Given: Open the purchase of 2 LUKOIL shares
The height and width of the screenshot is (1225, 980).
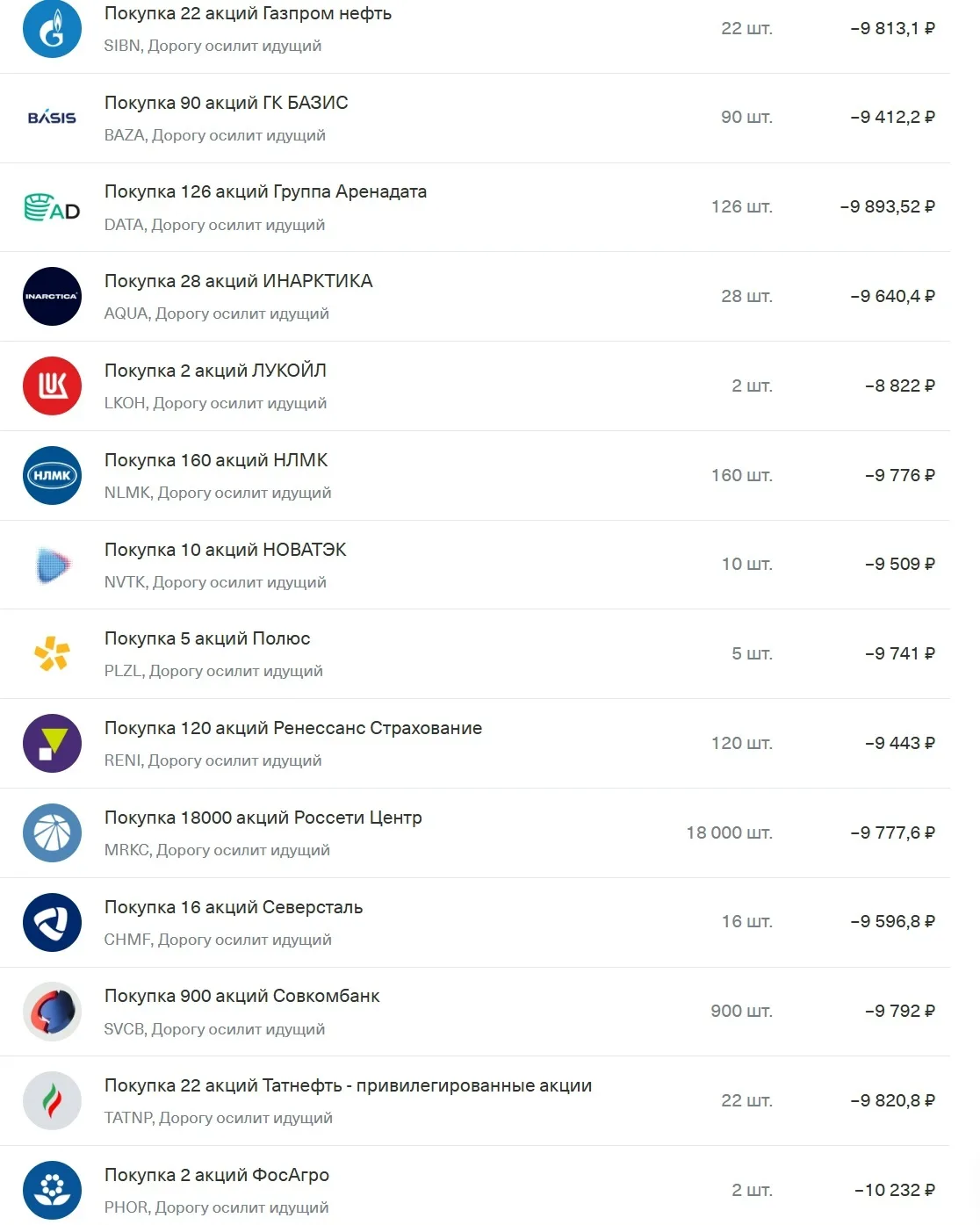Looking at the screenshot, I should tap(474, 386).
